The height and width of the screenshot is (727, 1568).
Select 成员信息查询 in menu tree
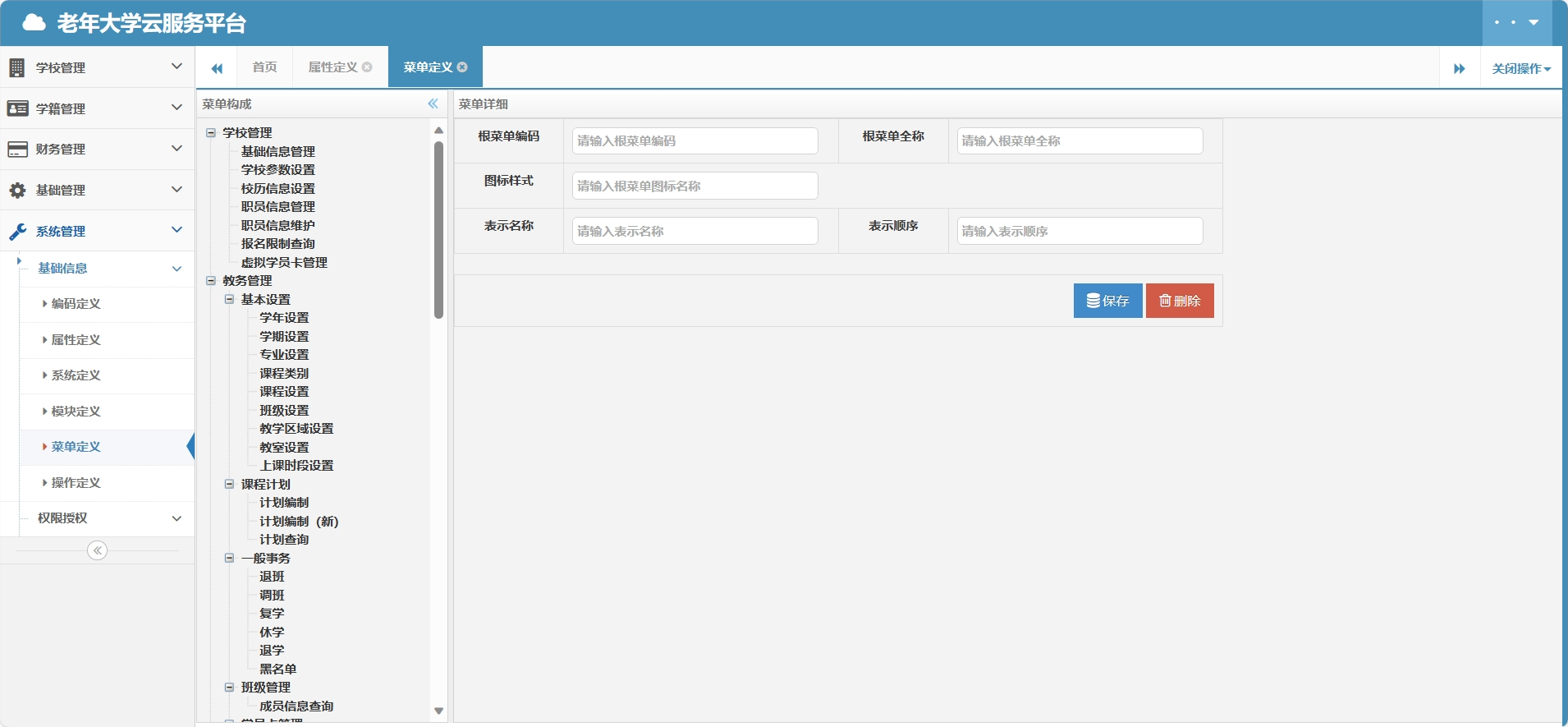coord(296,706)
